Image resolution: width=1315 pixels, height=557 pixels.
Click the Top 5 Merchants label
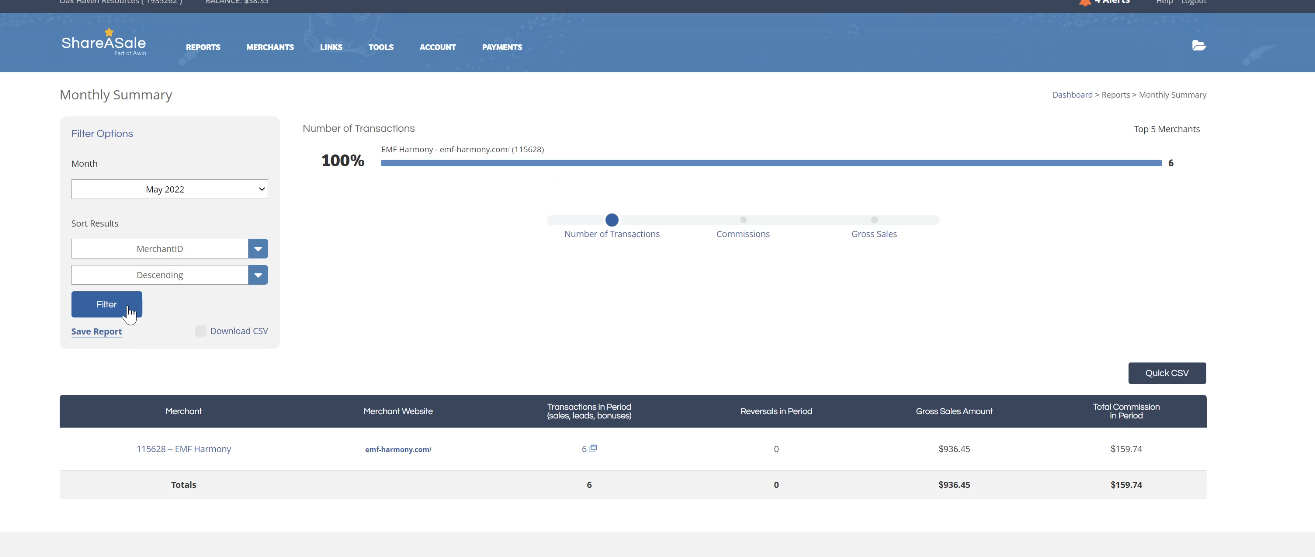pos(1167,129)
